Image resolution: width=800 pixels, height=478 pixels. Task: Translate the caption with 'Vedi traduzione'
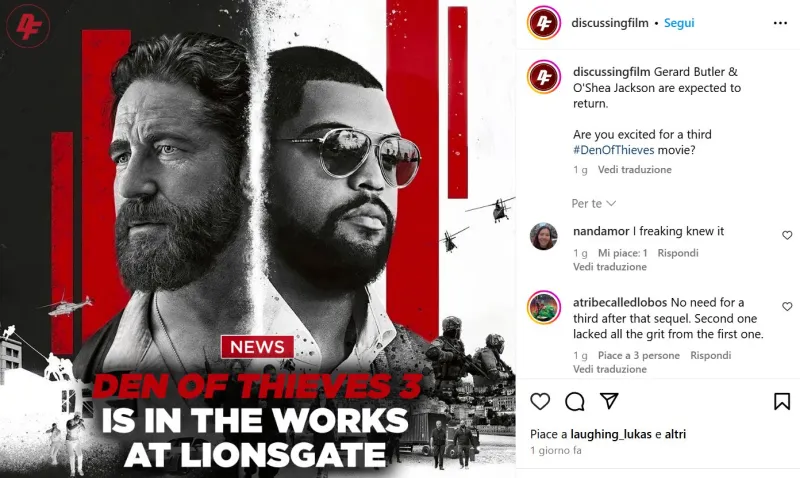click(x=635, y=169)
